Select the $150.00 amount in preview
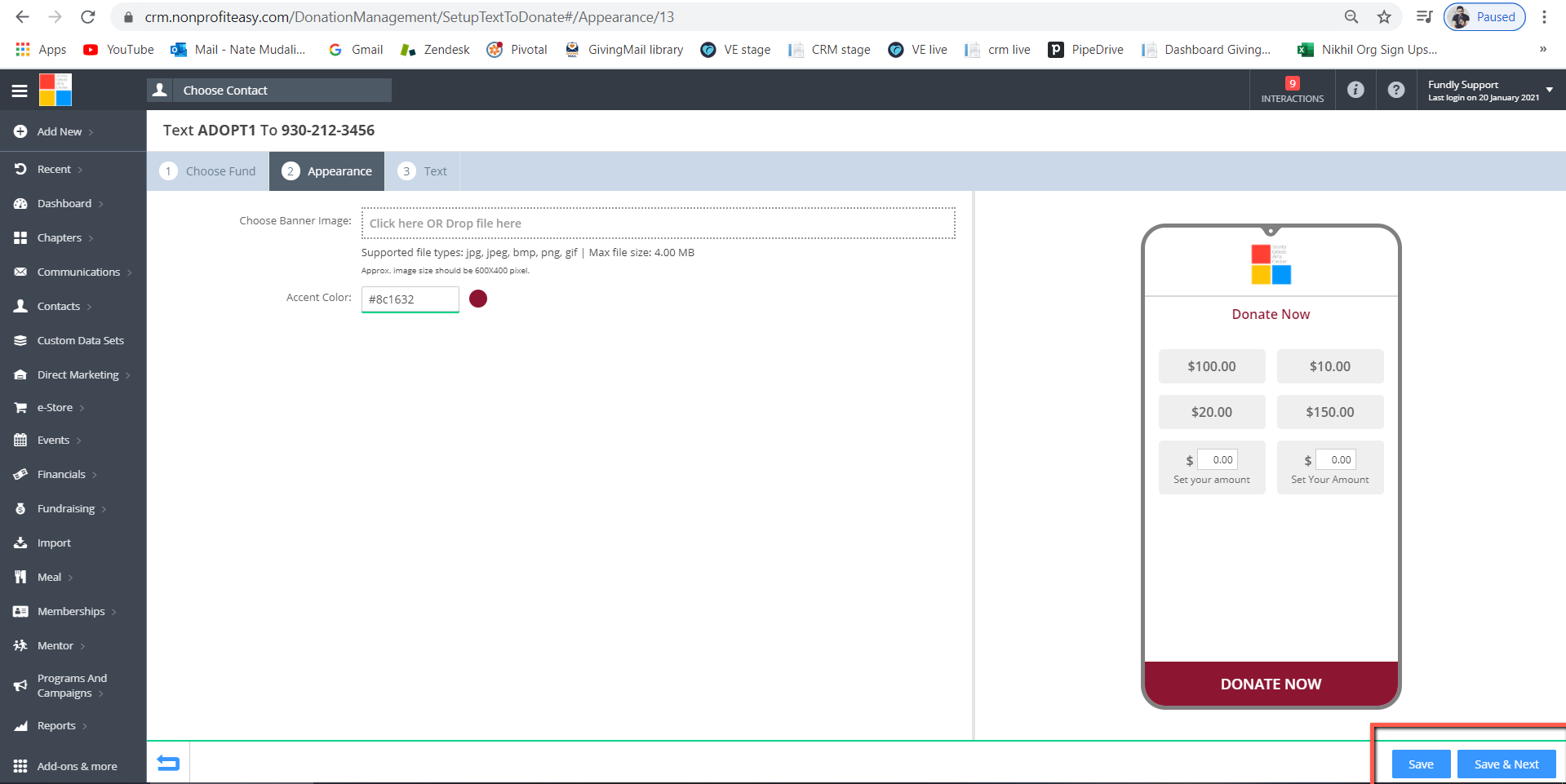The height and width of the screenshot is (784, 1566). 1330,412
